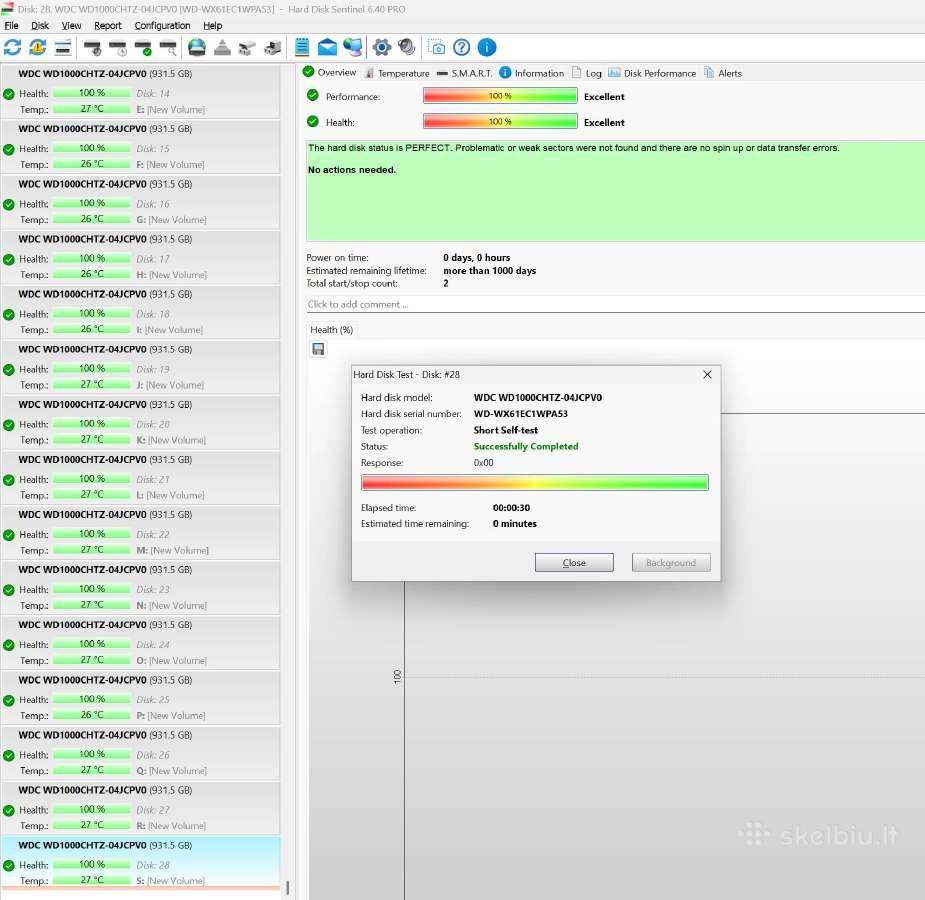Viewport: 925px width, 900px height.
Task: Click the notepad report icon in toolbar
Action: [301, 47]
